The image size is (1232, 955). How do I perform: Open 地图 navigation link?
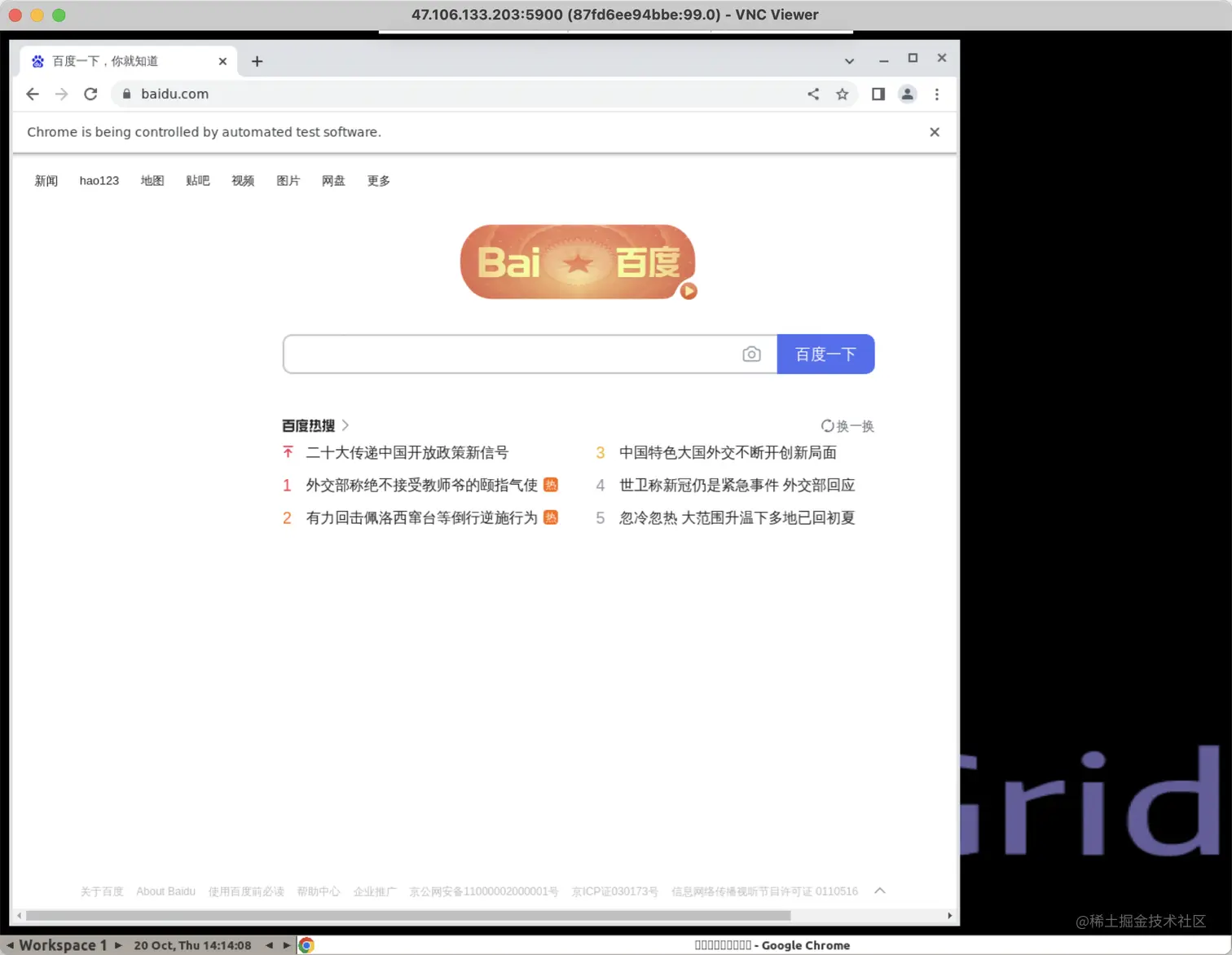coord(152,181)
